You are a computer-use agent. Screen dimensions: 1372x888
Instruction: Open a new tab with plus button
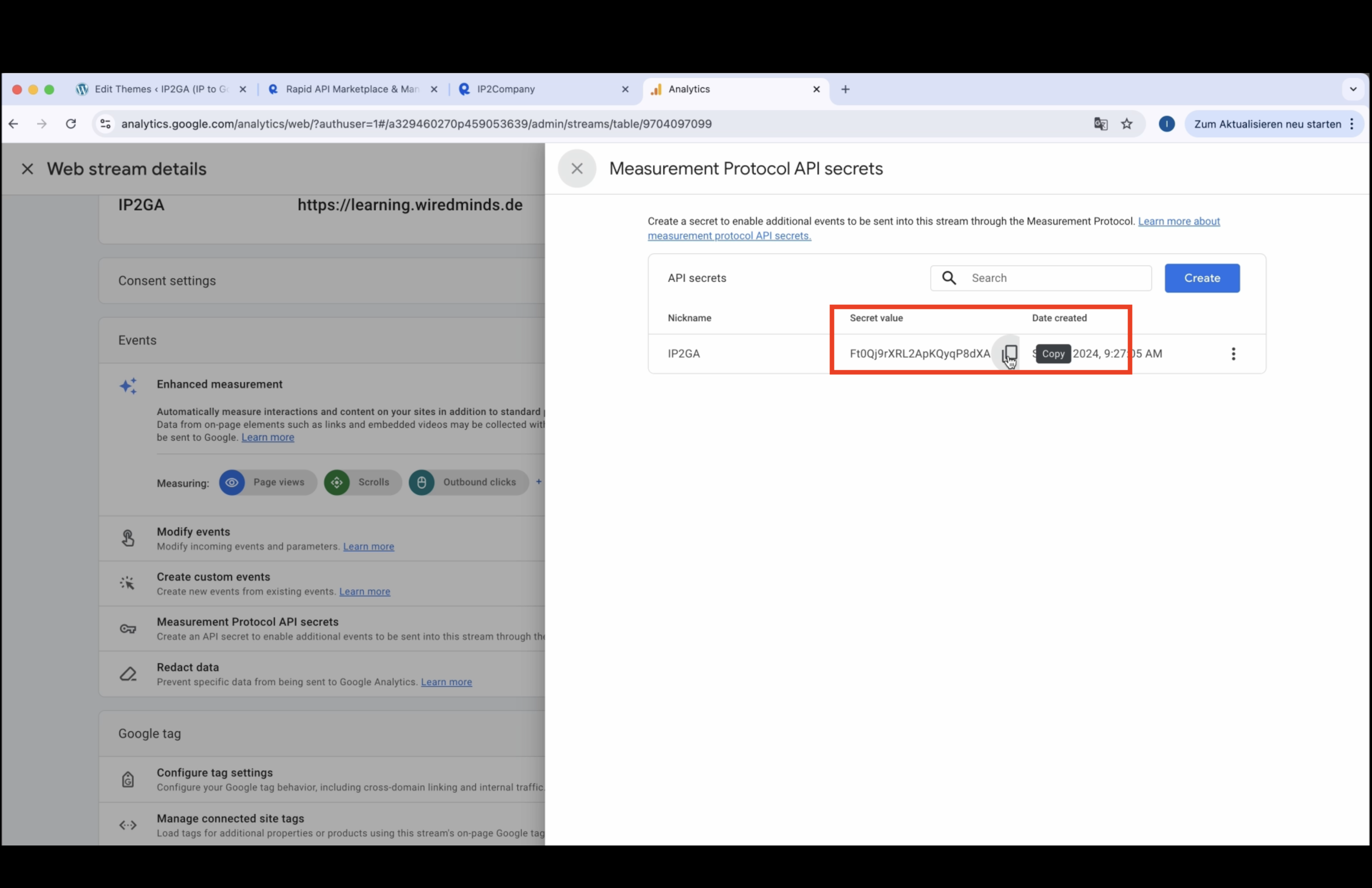point(845,89)
